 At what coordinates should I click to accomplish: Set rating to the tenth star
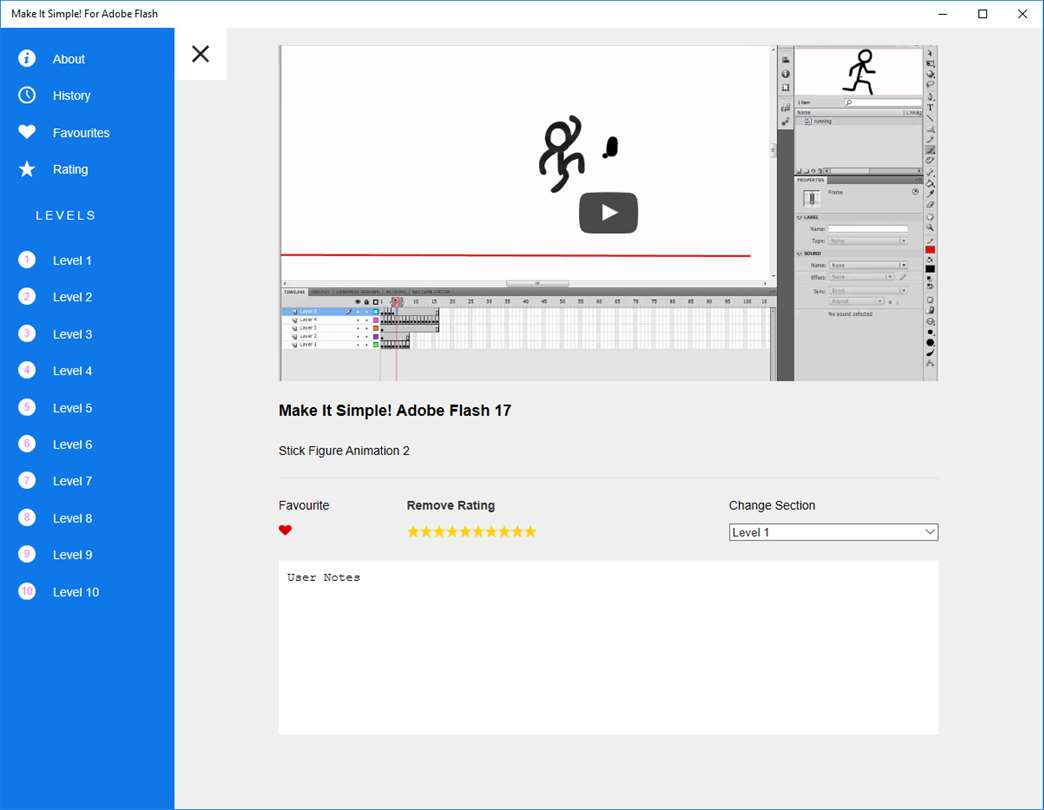530,531
